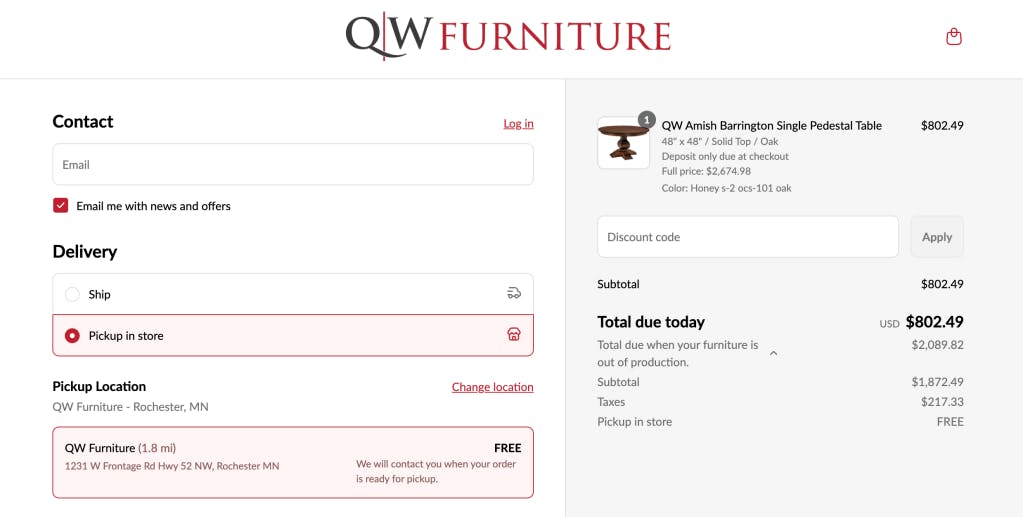Open the shopping bag cart icon
Screen dimensions: 1023x517
[x=953, y=37]
